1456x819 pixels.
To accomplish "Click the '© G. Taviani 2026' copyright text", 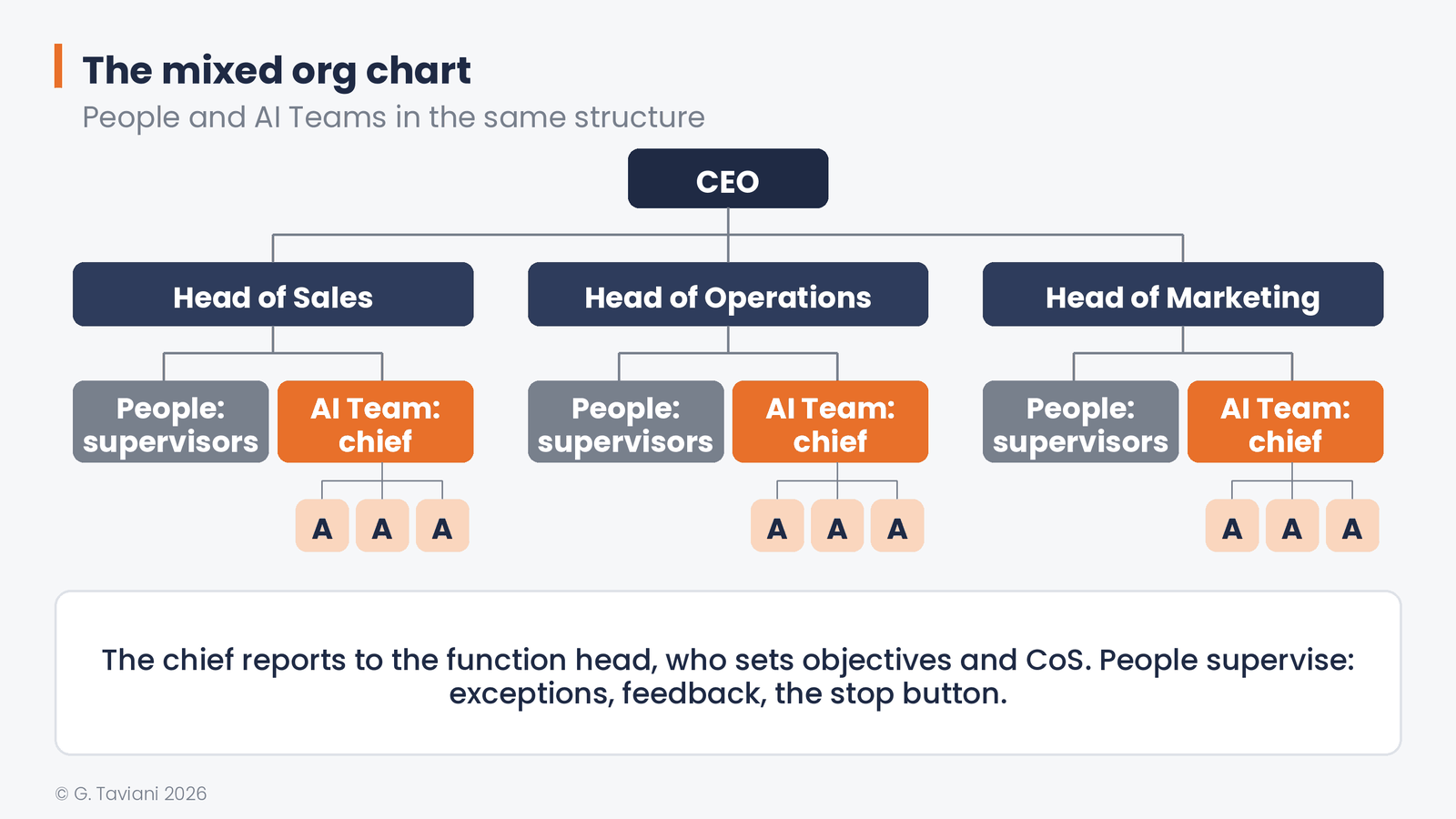I will 131,794.
